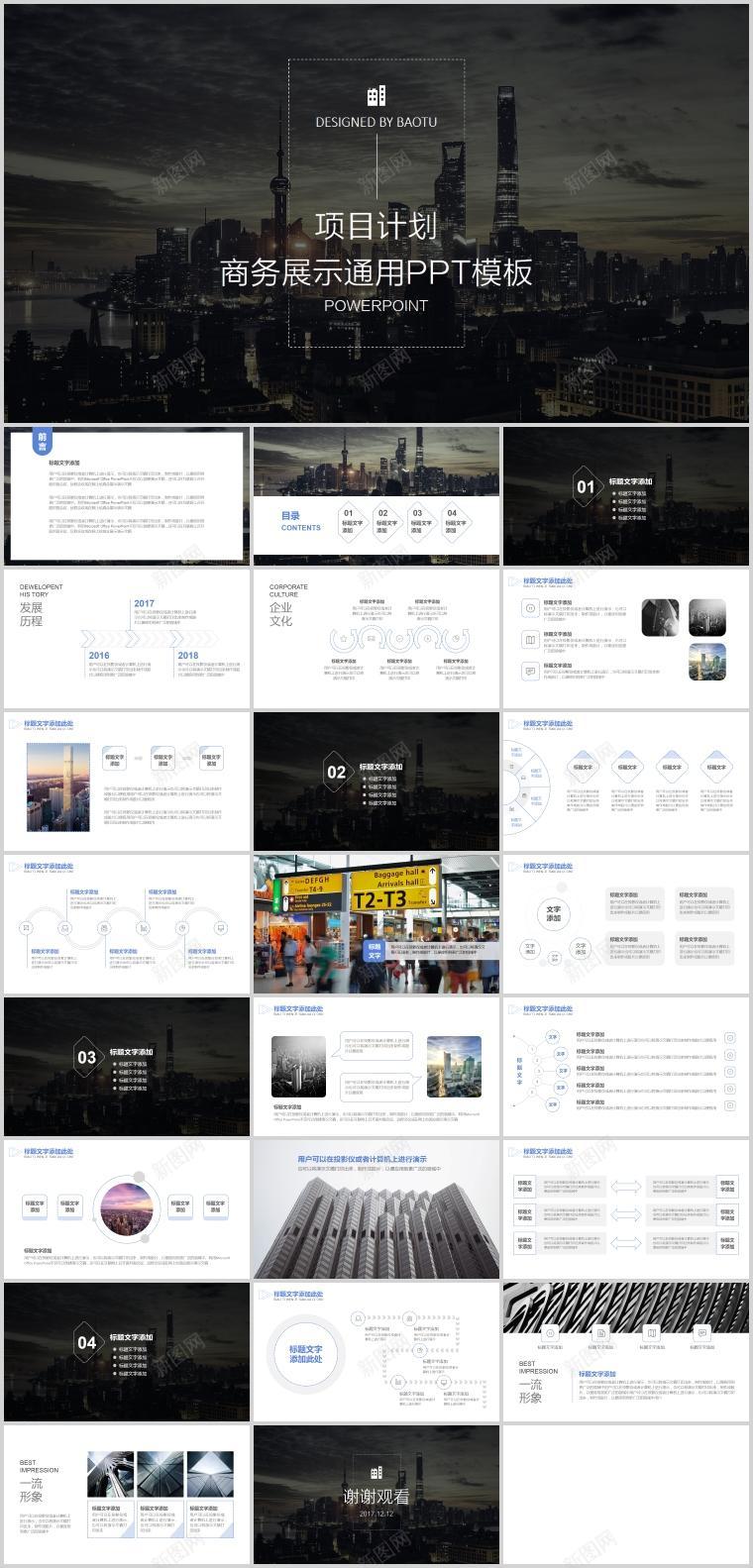Click the building icon above DESIGNED BY BAOTU
The height and width of the screenshot is (1568, 753).
point(376,95)
